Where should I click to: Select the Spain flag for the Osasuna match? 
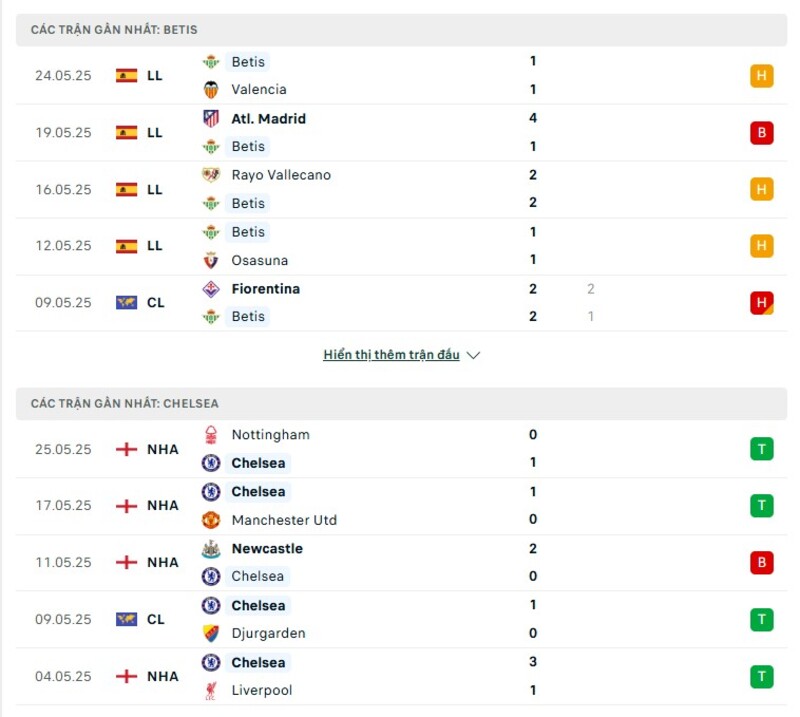click(126, 245)
